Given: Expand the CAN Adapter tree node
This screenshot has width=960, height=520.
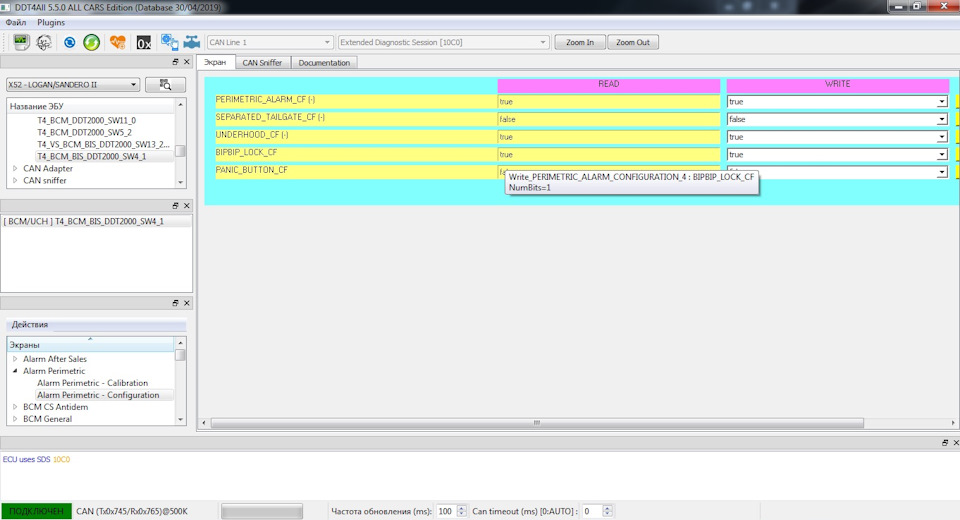Looking at the screenshot, I should coord(15,168).
